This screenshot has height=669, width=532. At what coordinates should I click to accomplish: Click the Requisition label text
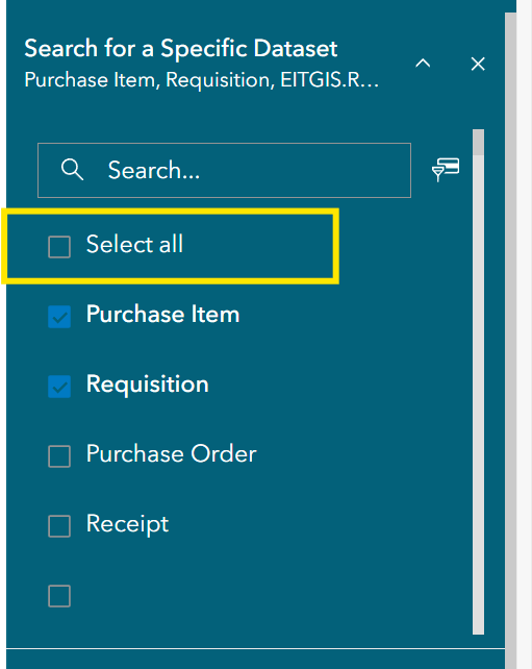click(x=148, y=385)
